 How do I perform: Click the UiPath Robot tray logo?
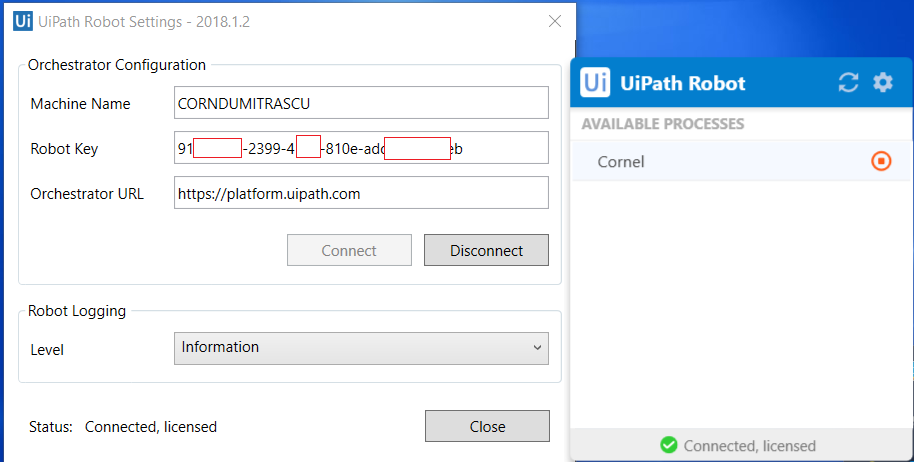point(596,83)
